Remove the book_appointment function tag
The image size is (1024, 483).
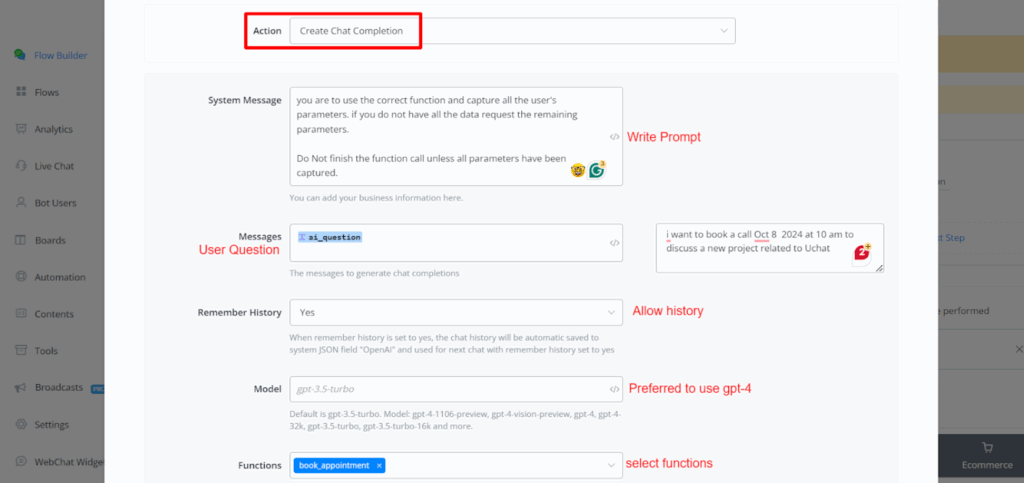[379, 465]
